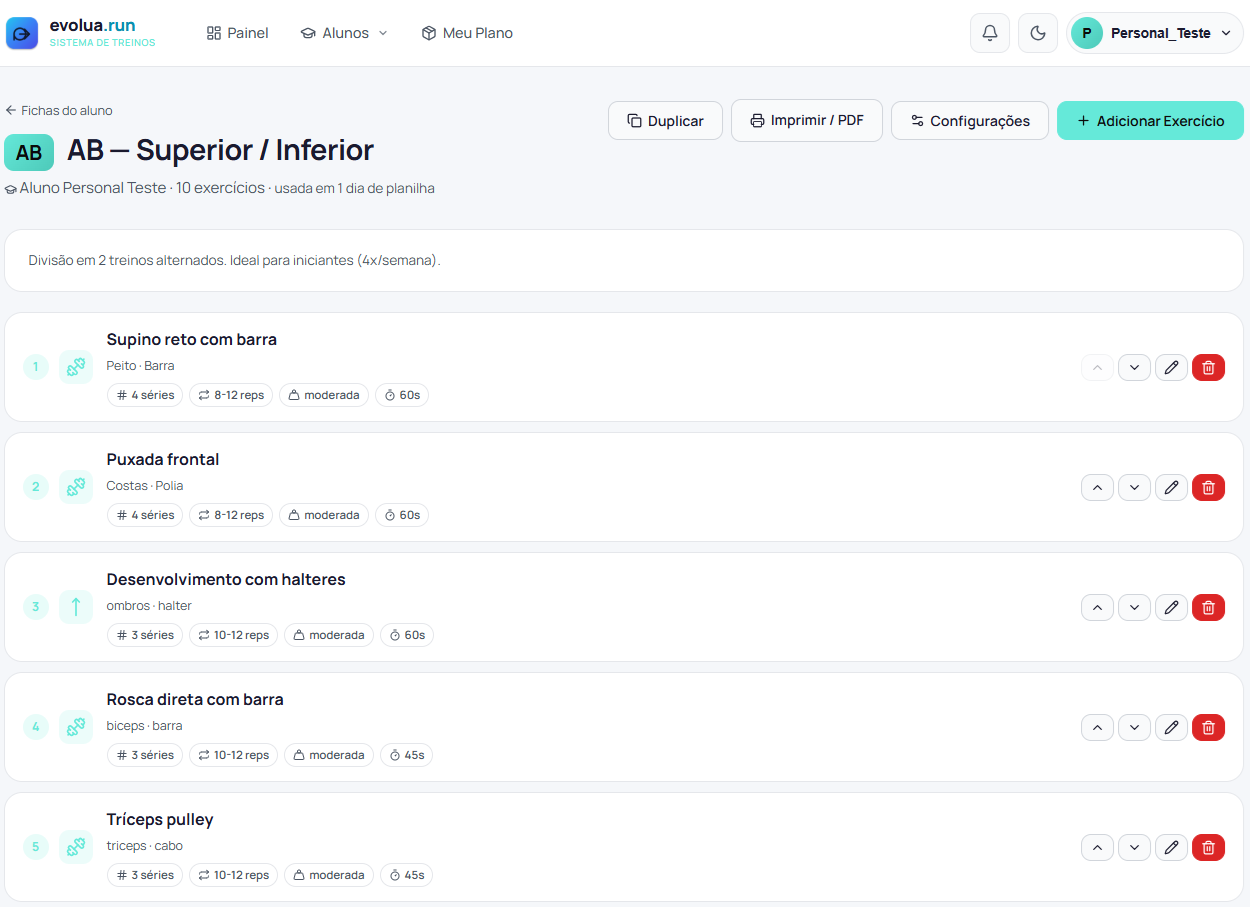The width and height of the screenshot is (1250, 907).
Task: Expand the Alunos dropdown menu
Action: coord(343,33)
